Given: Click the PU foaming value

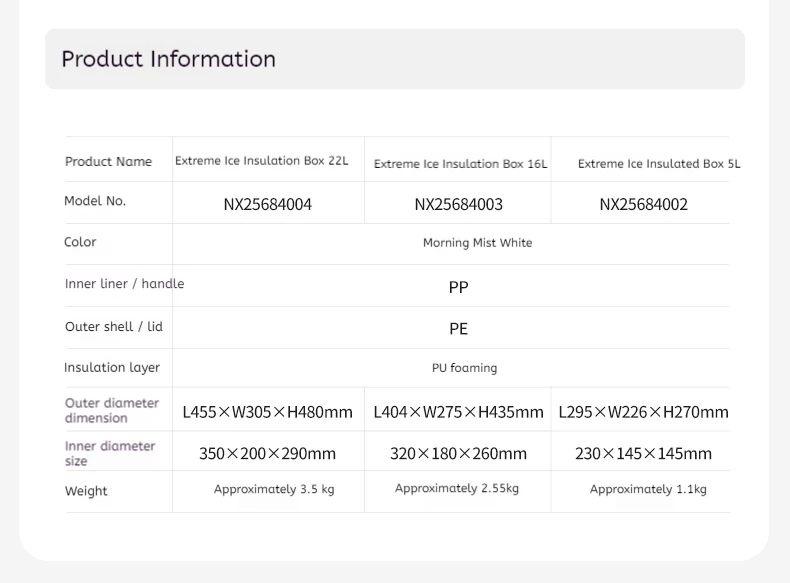Looking at the screenshot, I should [465, 368].
